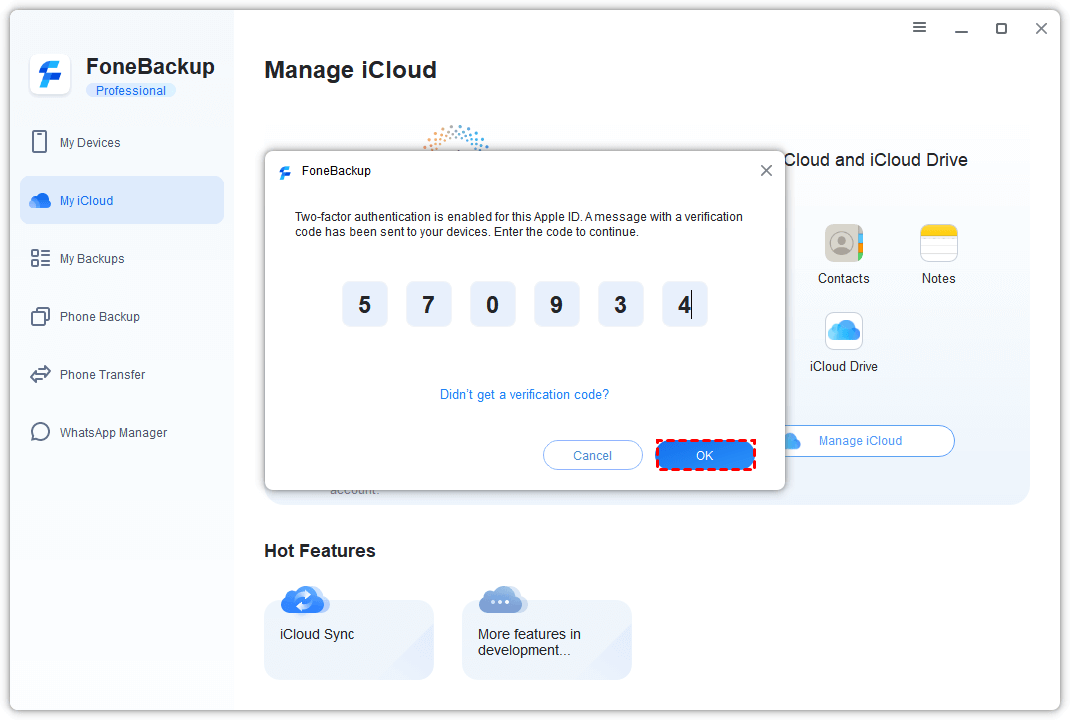Close the FoneBackup main window
Image resolution: width=1070 pixels, height=720 pixels.
(1041, 28)
